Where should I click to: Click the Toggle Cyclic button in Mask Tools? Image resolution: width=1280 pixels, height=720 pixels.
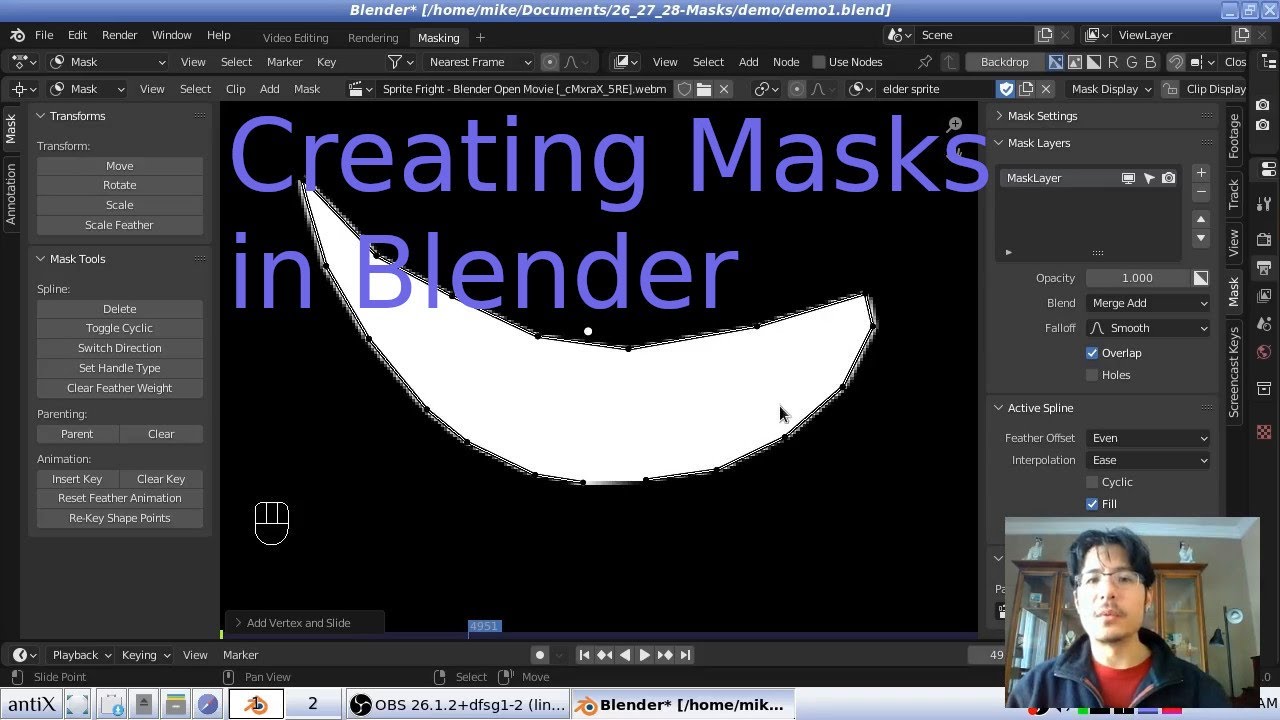click(119, 328)
